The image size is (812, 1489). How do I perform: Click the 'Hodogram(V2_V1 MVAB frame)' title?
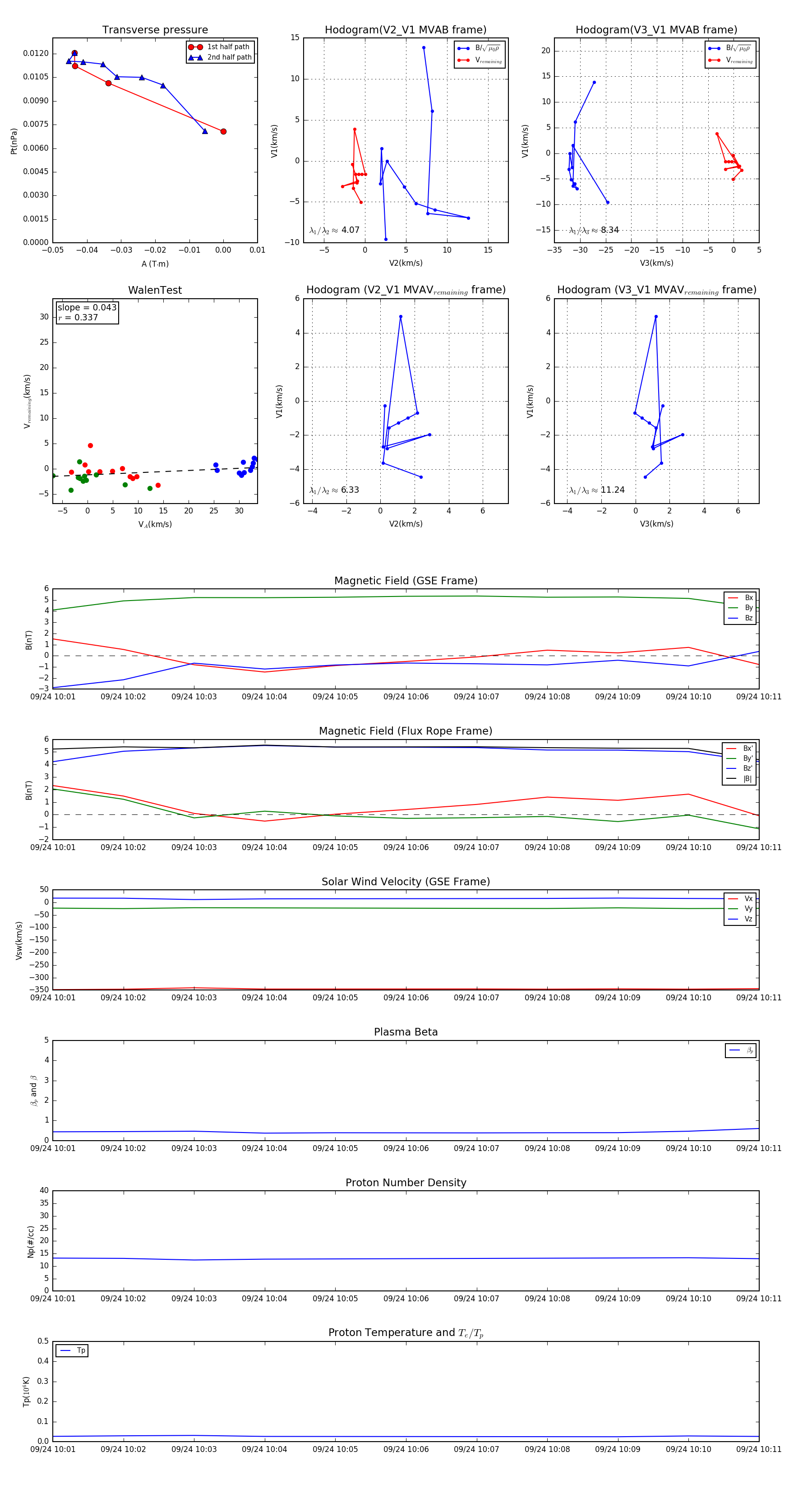point(406,30)
